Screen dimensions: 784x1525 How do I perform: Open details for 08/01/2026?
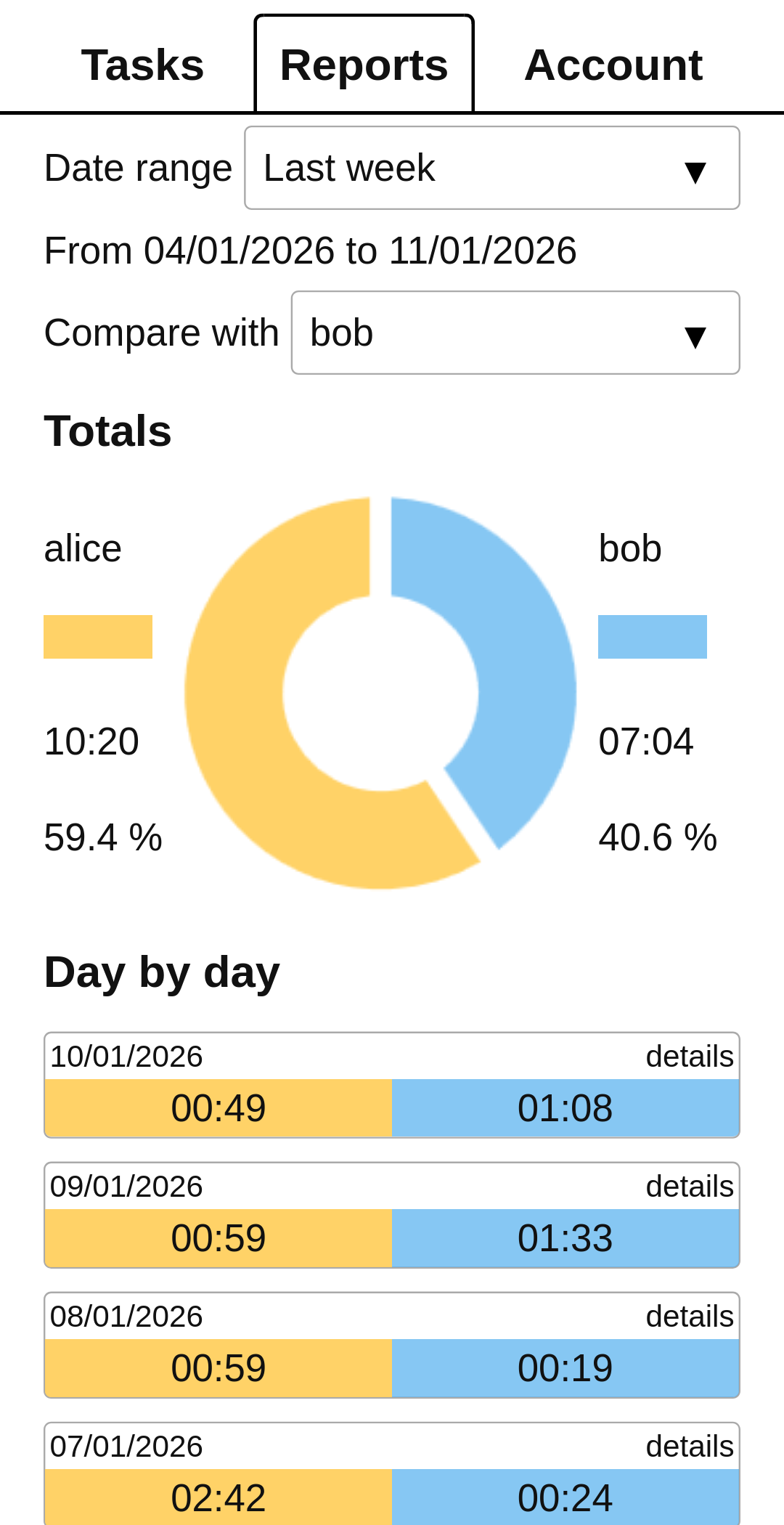(x=689, y=1317)
